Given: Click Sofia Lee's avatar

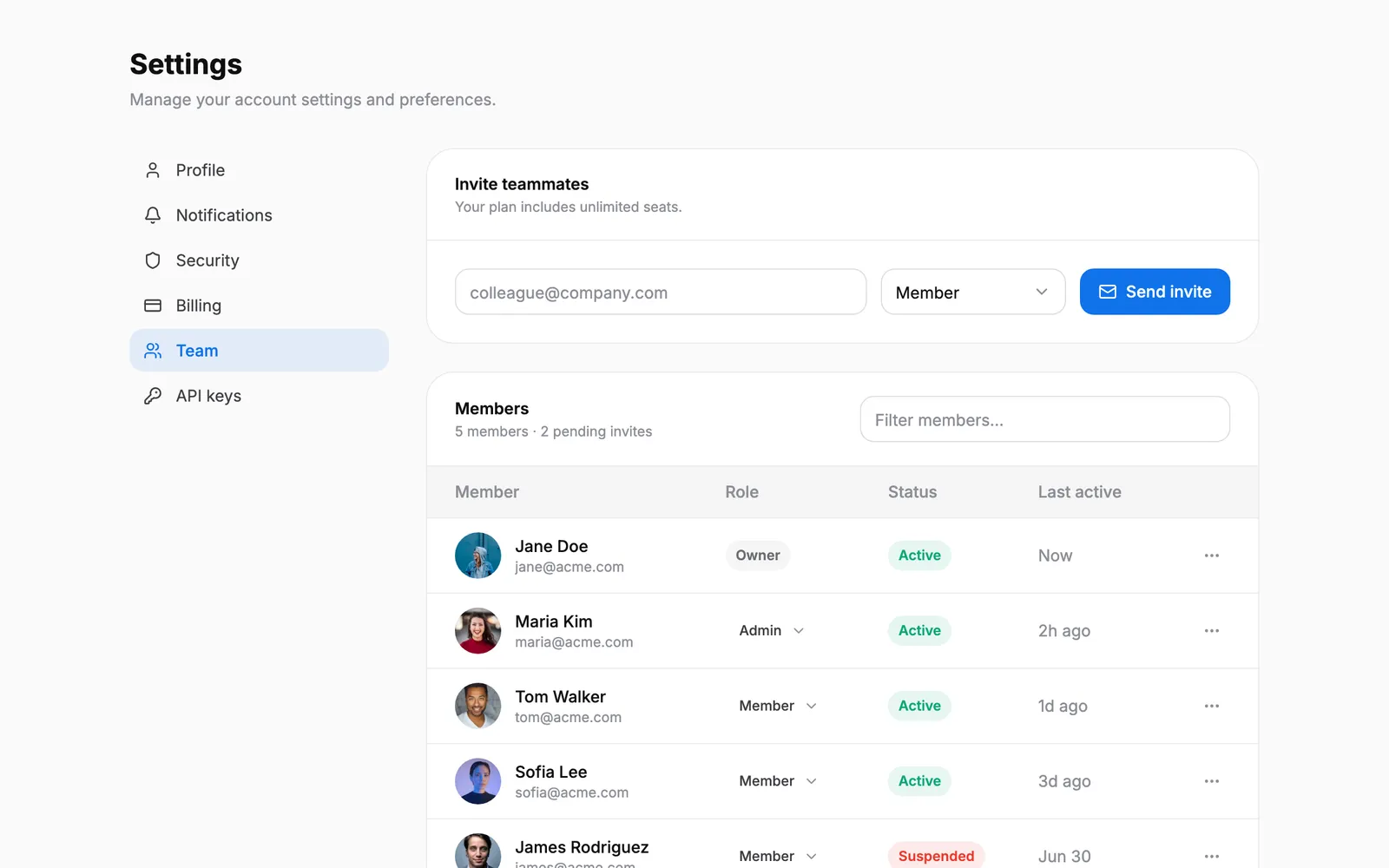Looking at the screenshot, I should pos(477,781).
